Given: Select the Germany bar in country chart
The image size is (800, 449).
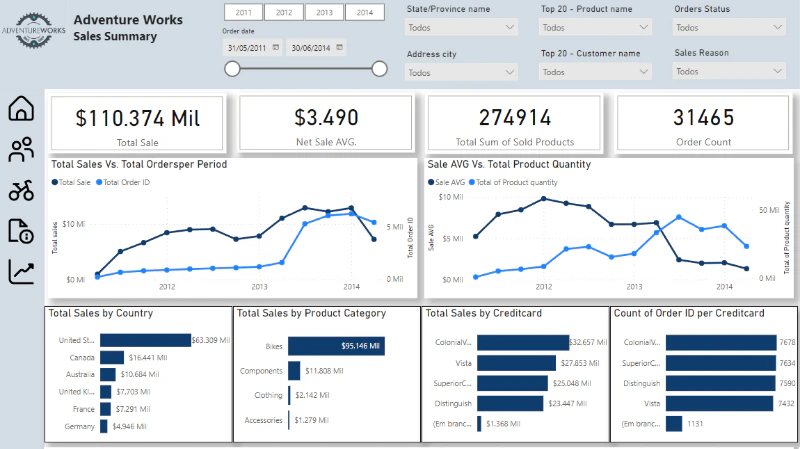Looking at the screenshot, I should click(x=104, y=427).
